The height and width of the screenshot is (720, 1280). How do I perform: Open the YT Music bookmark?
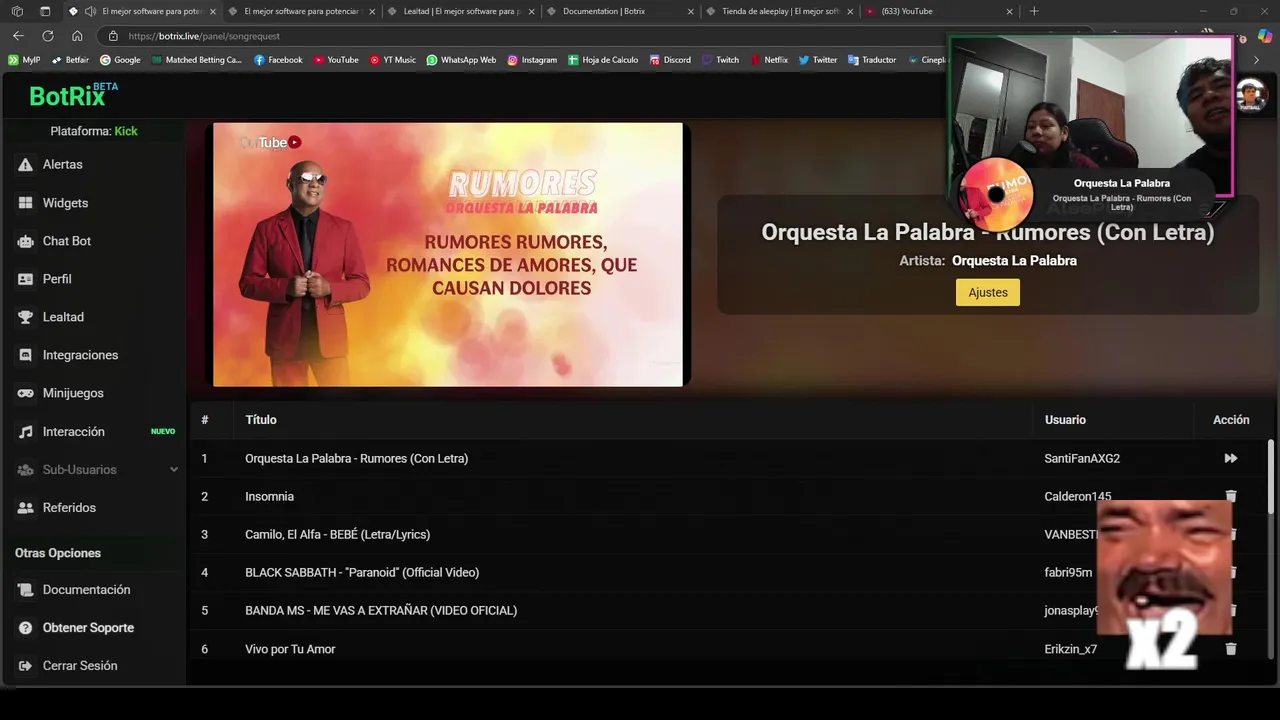392,60
